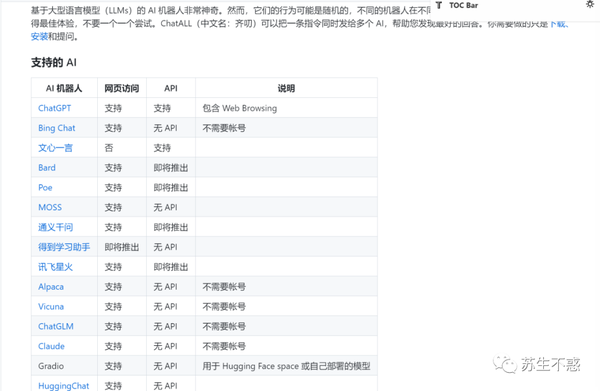The width and height of the screenshot is (600, 391).
Task: Click the 支持的 AI heading
Action: pyautogui.click(x=54, y=62)
